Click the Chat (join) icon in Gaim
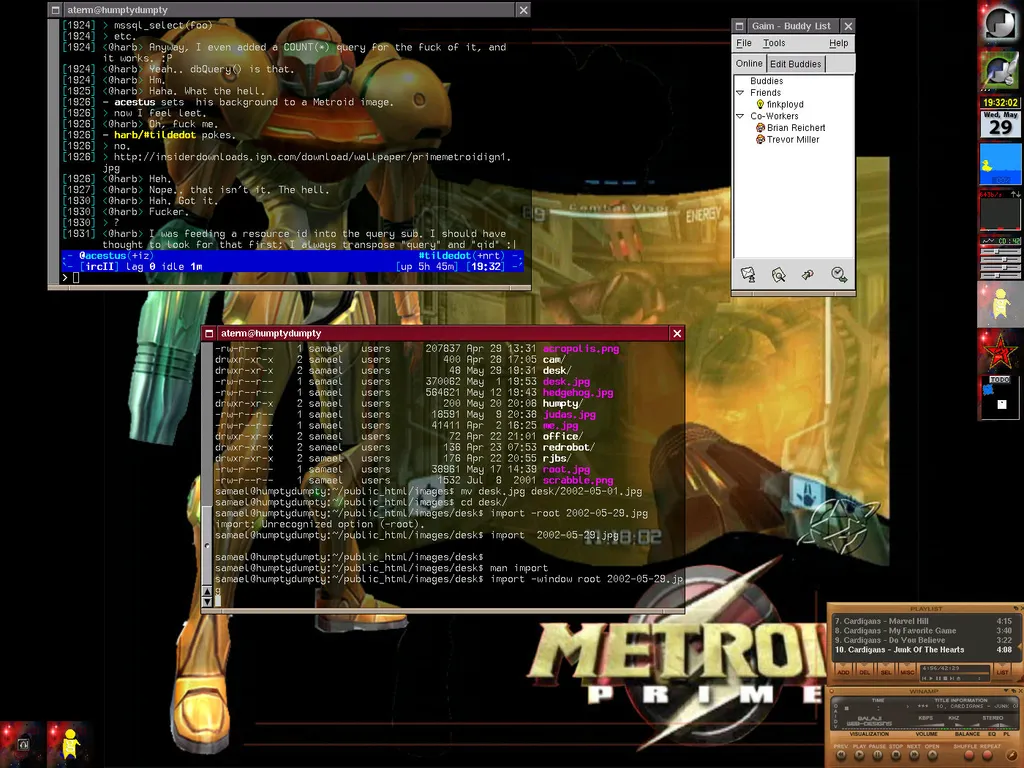 (x=808, y=275)
